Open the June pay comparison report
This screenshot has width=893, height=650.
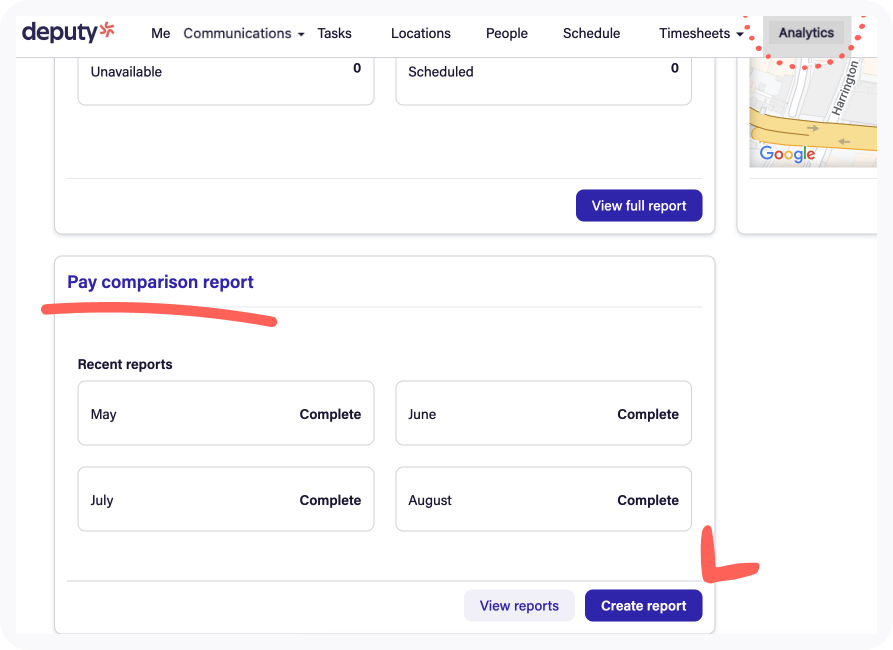pos(543,414)
